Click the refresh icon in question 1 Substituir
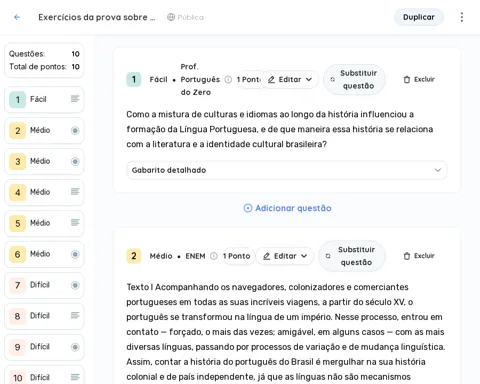The image size is (480, 384). click(x=332, y=79)
